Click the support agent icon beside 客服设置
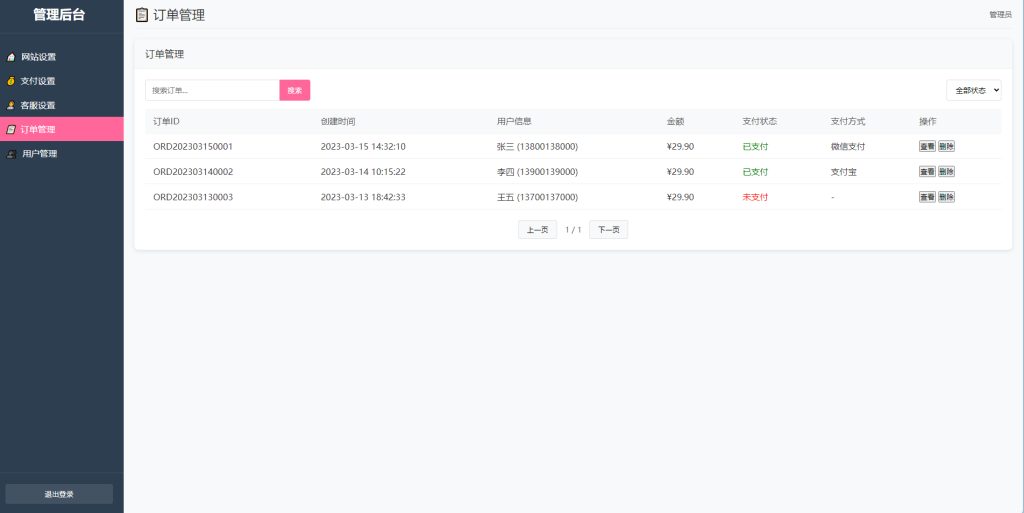1024x513 pixels. pos(11,105)
